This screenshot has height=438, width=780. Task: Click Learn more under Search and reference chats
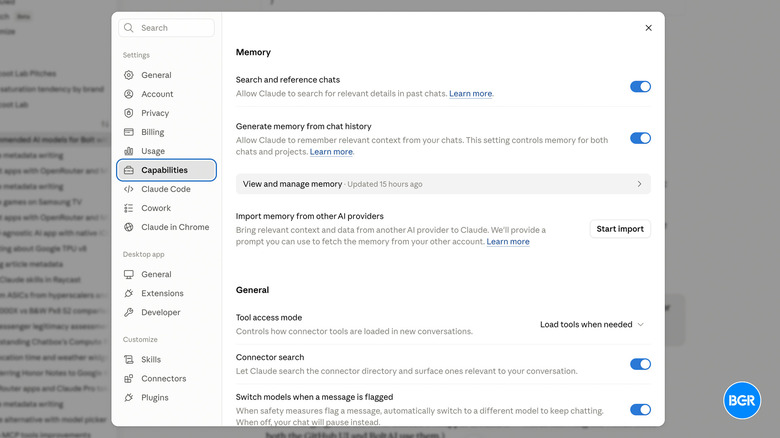tap(471, 94)
